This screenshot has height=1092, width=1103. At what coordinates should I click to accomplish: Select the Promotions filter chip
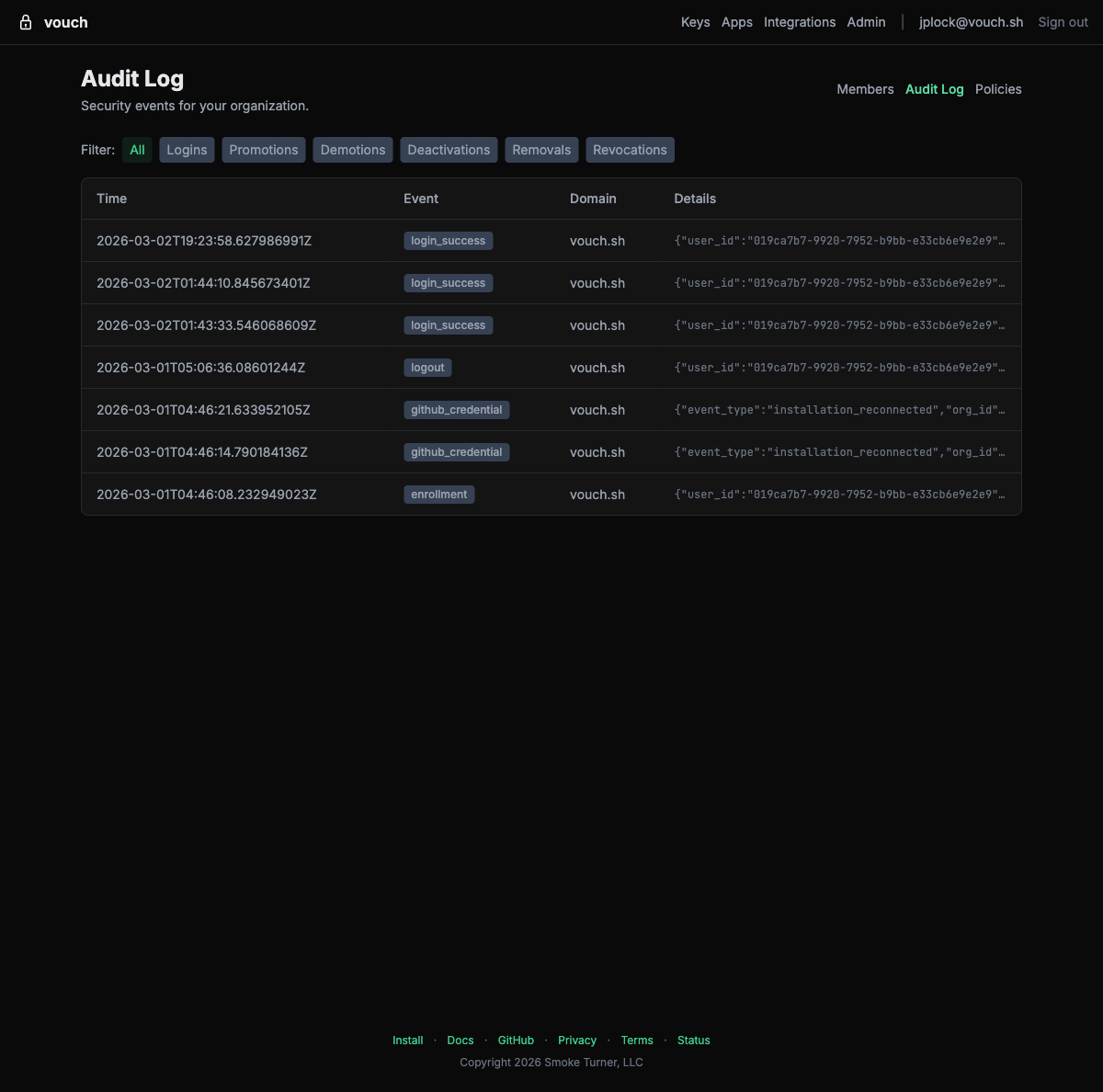point(263,149)
